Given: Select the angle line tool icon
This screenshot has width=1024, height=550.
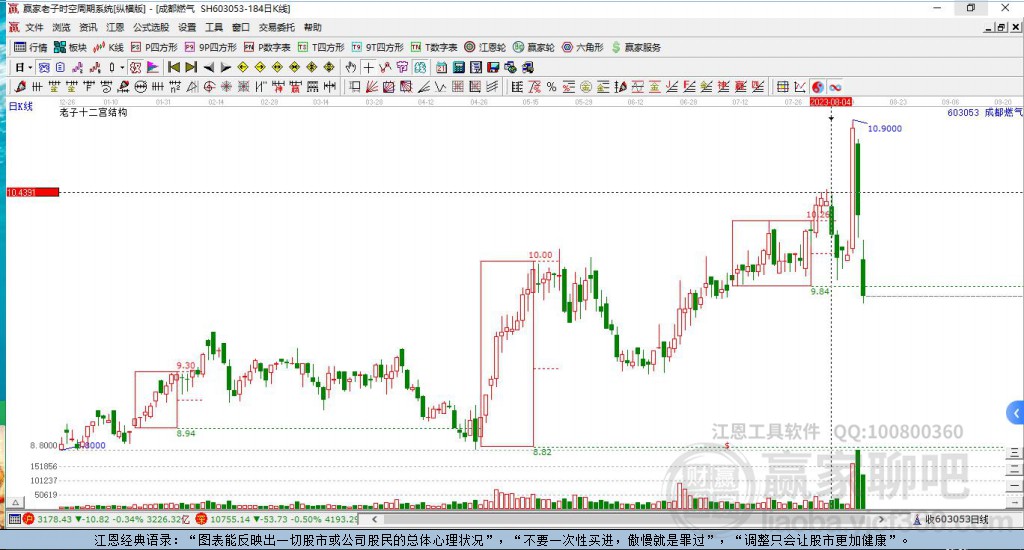Looking at the screenshot, I should coord(424,87).
